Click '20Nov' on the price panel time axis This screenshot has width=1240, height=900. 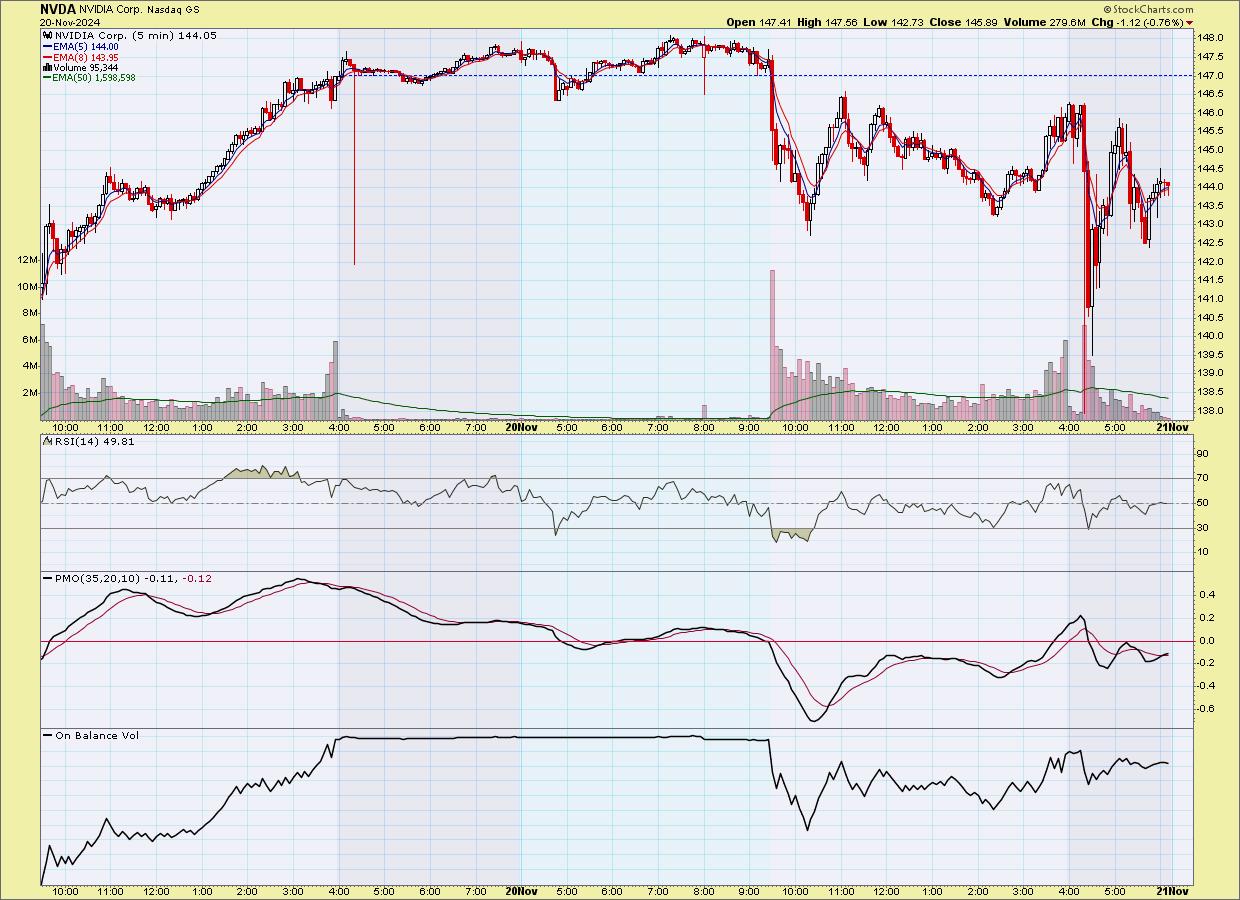[521, 427]
